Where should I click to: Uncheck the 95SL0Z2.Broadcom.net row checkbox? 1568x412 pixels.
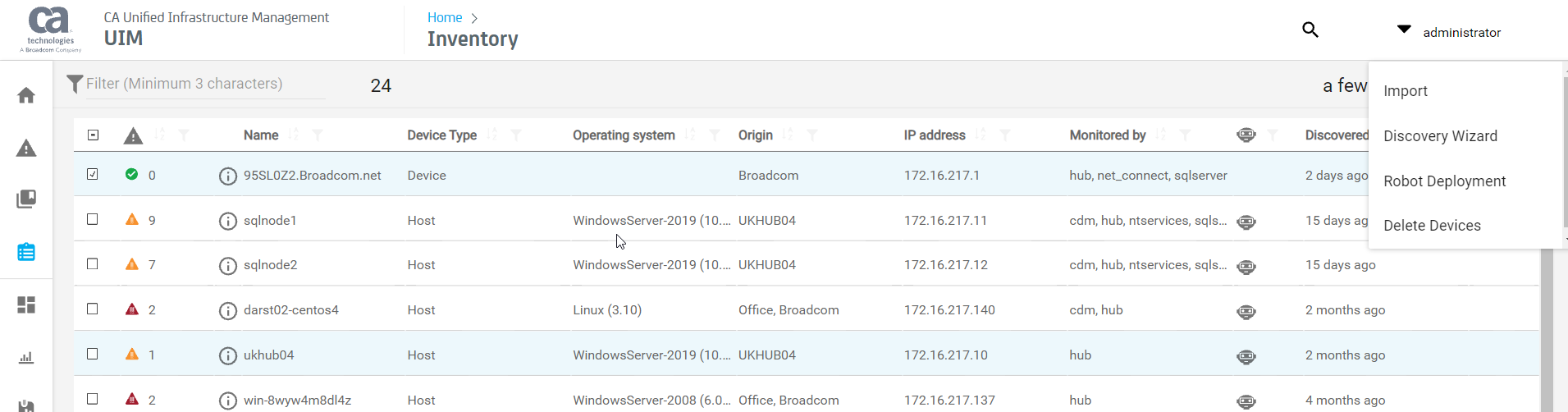pos(93,174)
